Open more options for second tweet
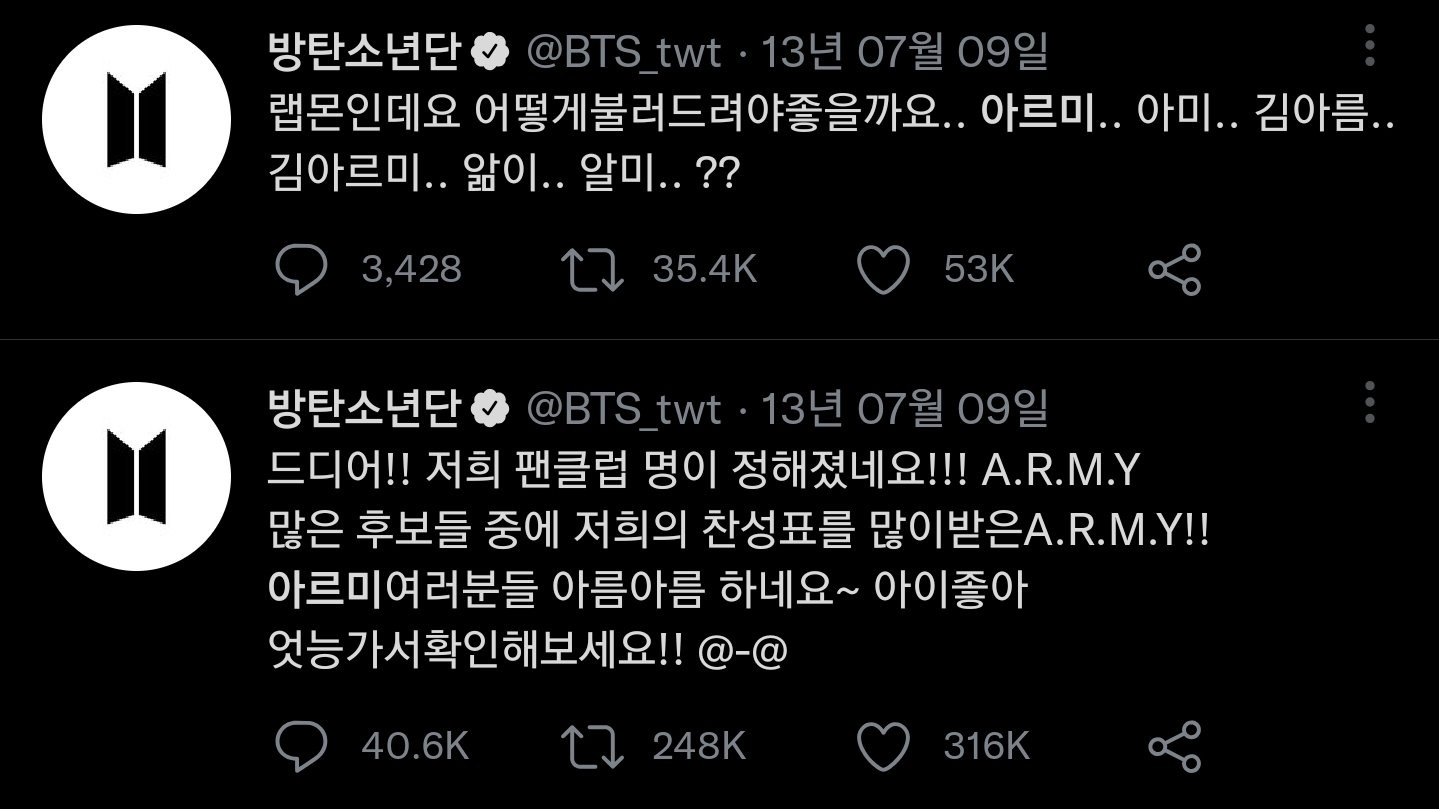 coord(1369,402)
